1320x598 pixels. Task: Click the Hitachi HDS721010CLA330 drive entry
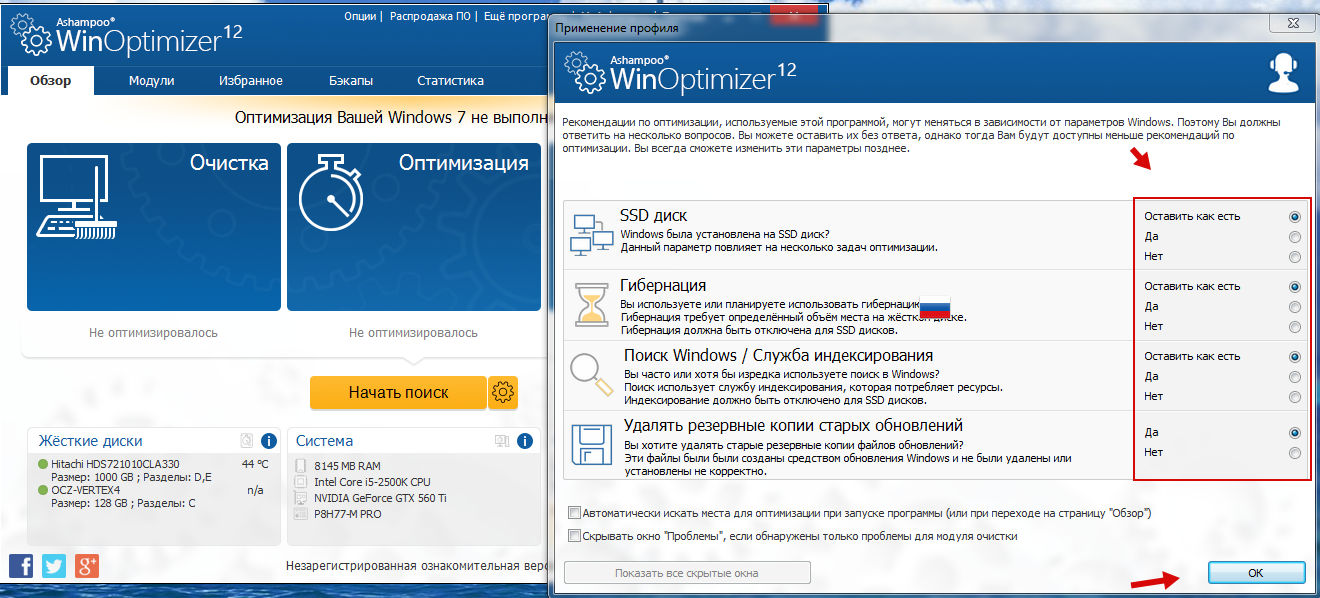point(115,464)
